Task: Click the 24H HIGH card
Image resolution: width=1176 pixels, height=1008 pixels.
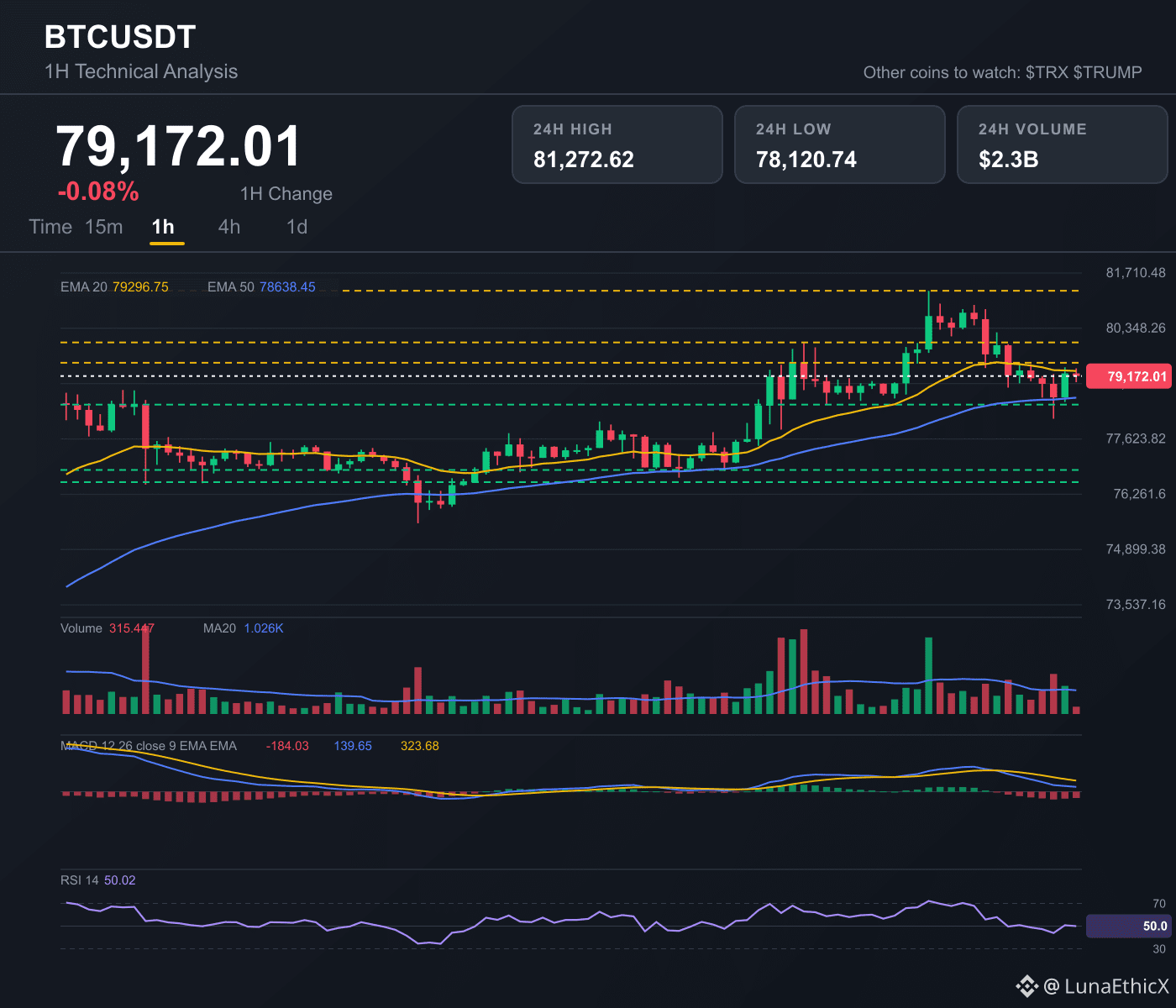Action: [617, 144]
